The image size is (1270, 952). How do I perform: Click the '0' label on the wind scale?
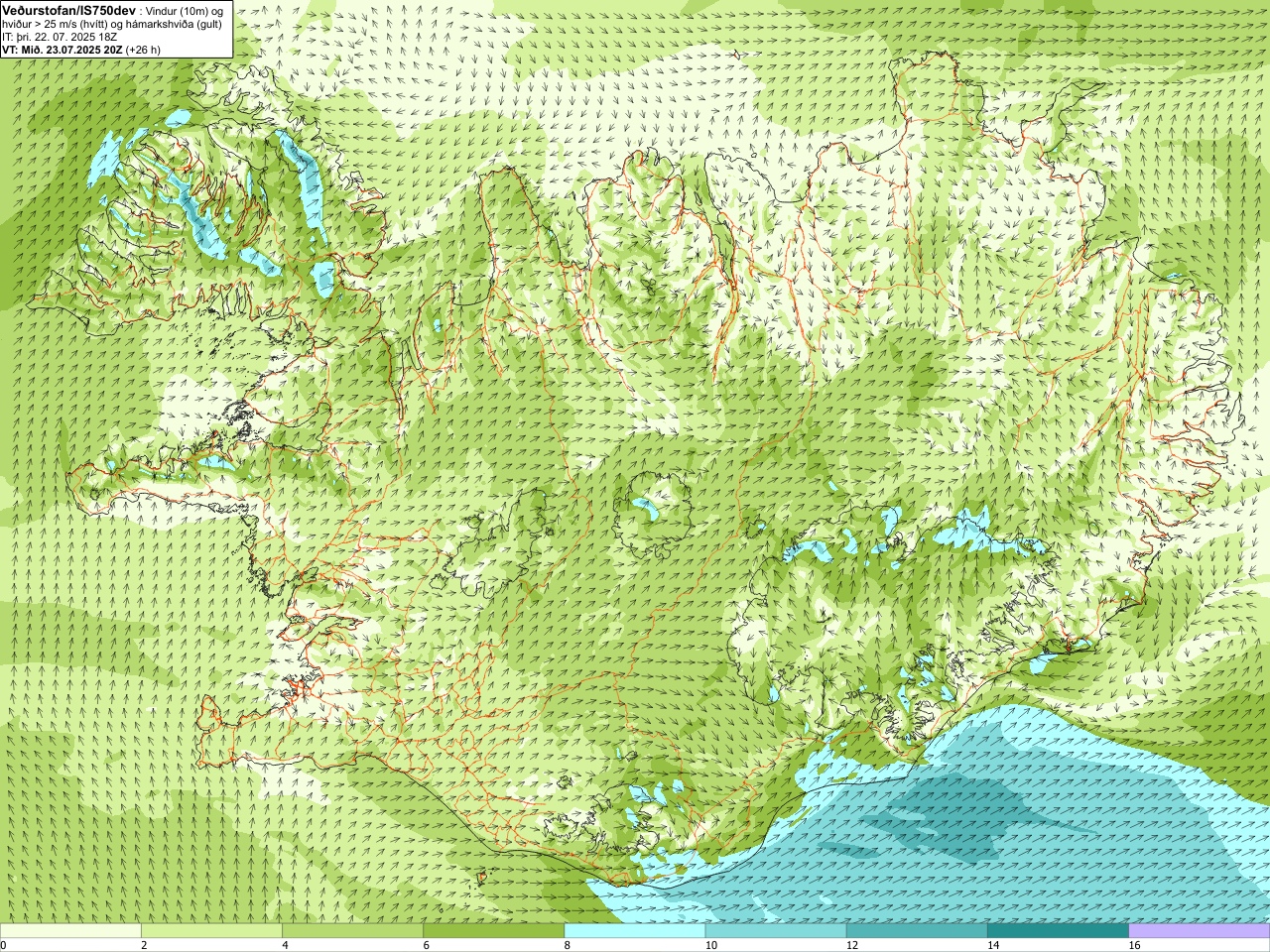point(4,945)
